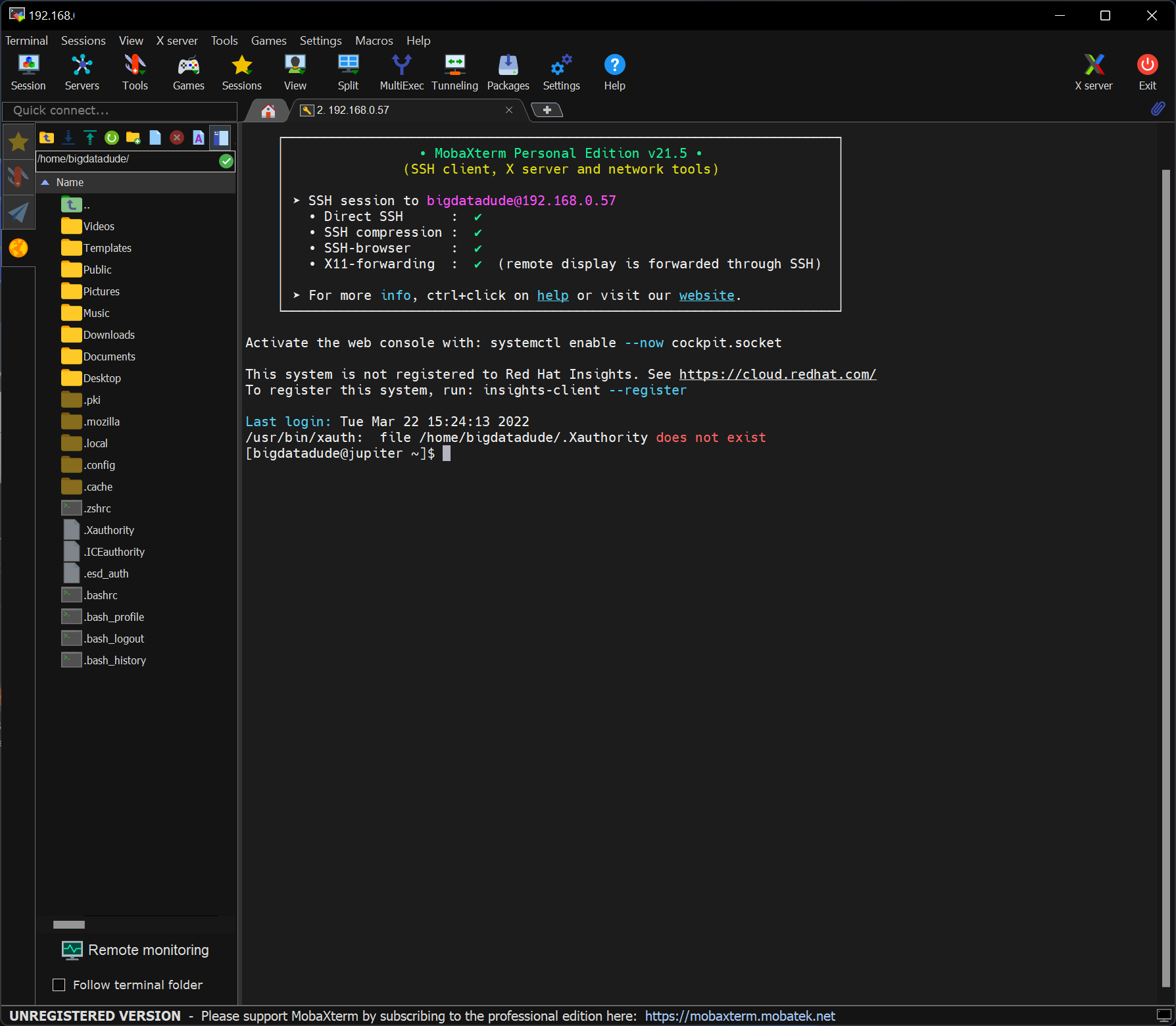The height and width of the screenshot is (1026, 1176).
Task: Click the red delete icon in SFTP toolbar
Action: point(176,137)
